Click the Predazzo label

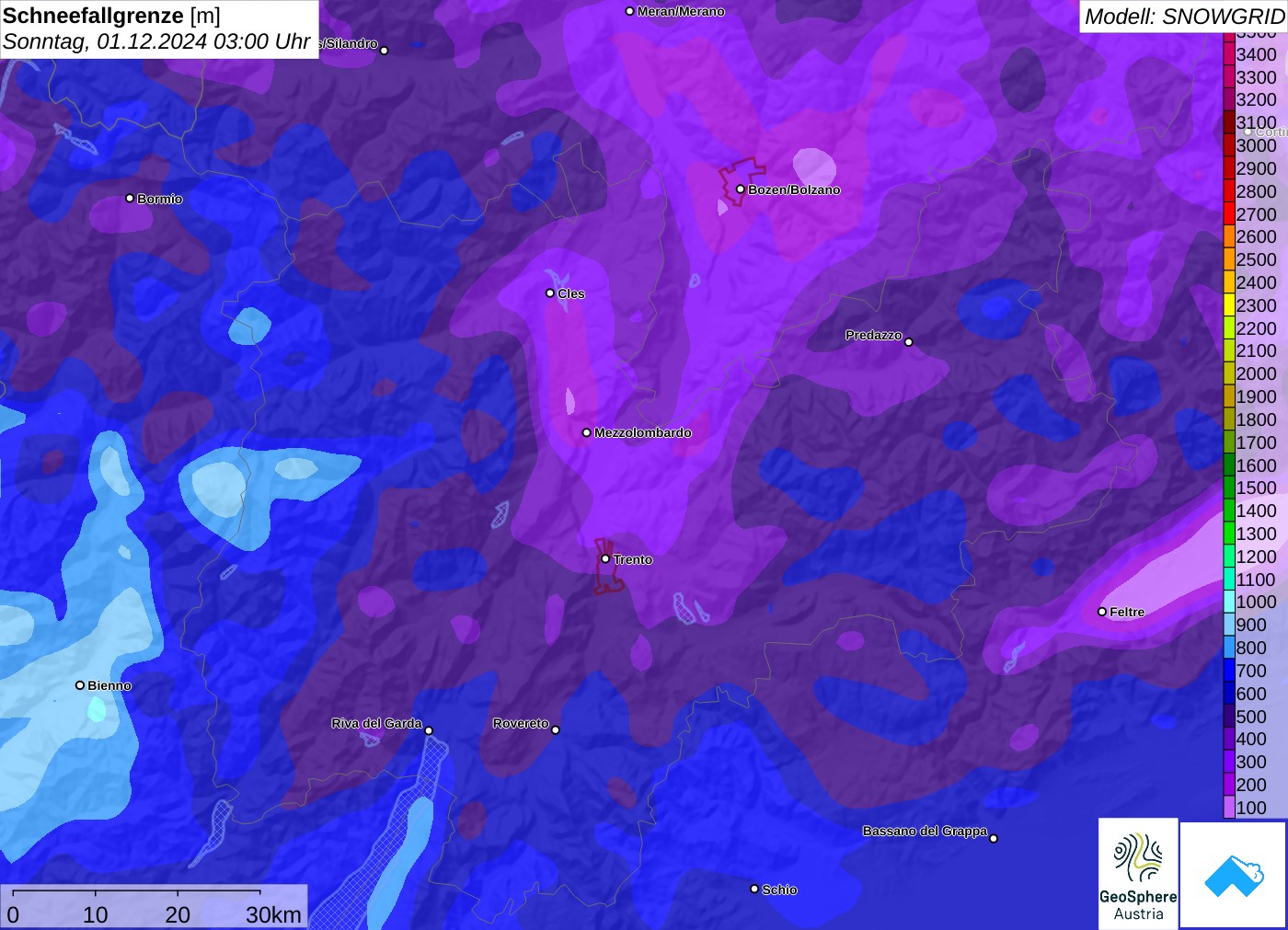tap(874, 335)
